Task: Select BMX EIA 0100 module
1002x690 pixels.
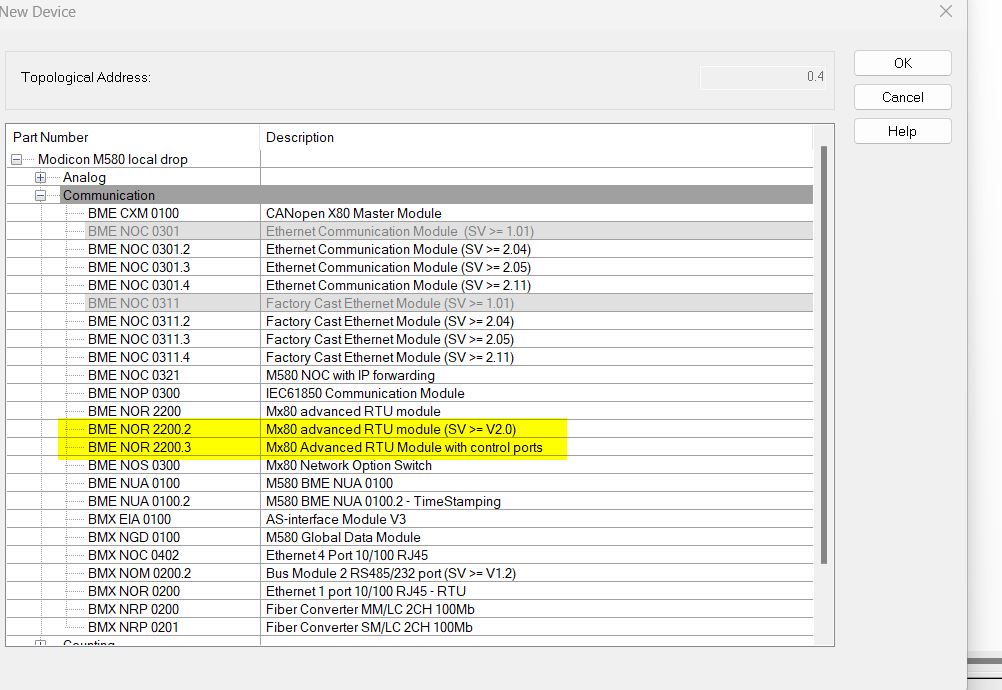Action: point(129,519)
